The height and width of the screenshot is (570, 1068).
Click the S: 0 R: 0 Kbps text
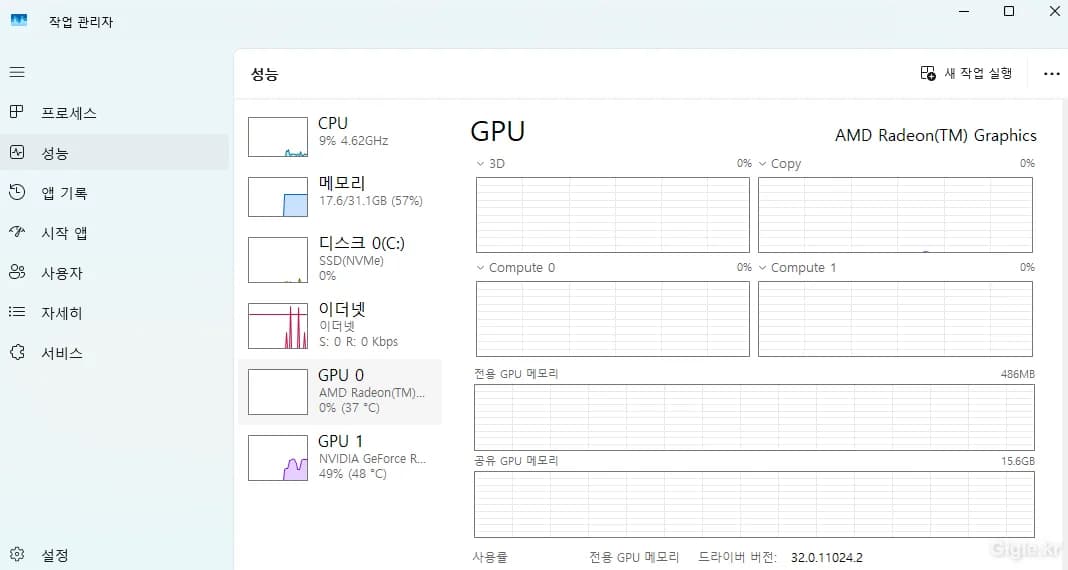358,342
